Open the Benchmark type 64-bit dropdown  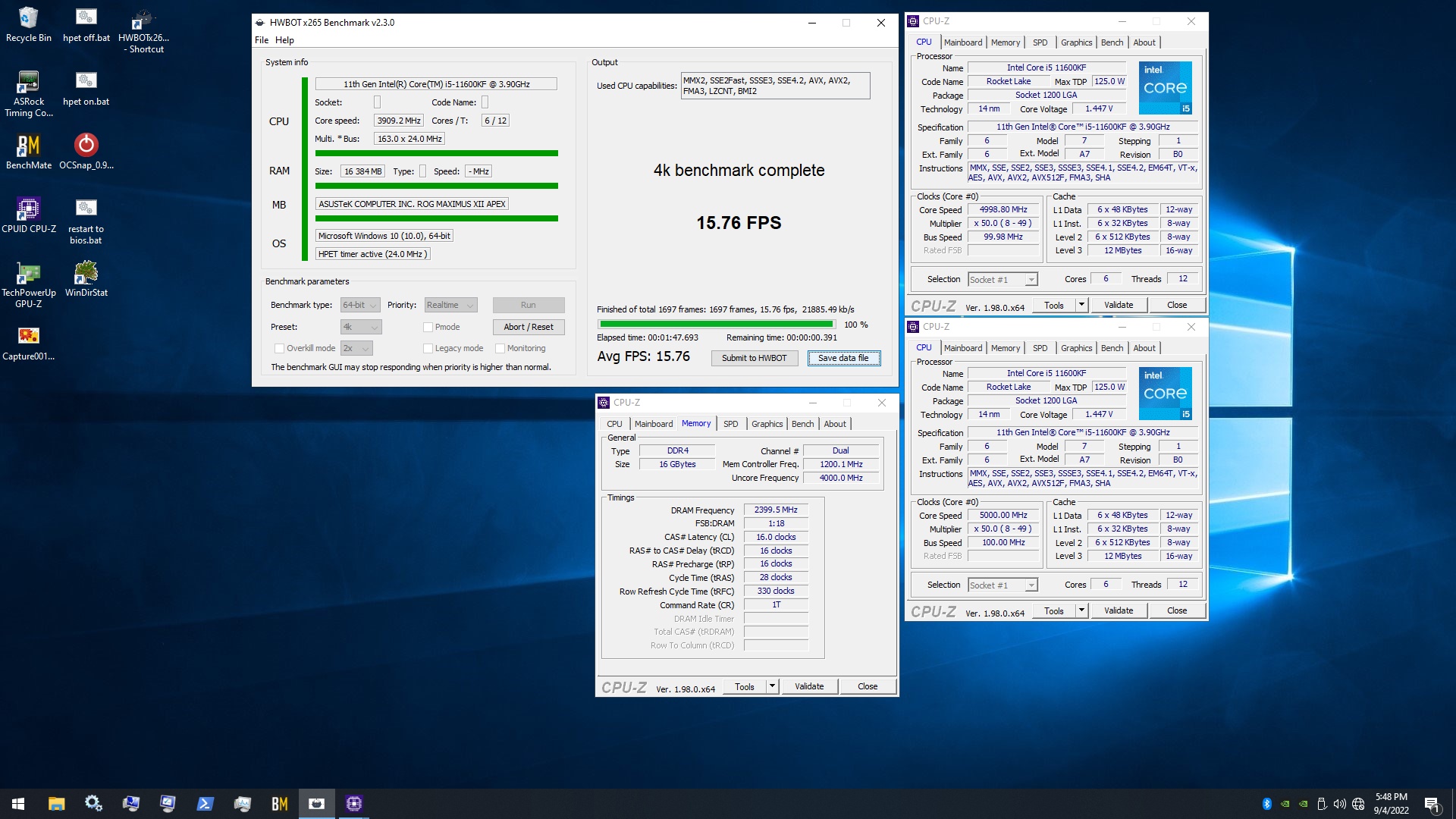click(360, 305)
